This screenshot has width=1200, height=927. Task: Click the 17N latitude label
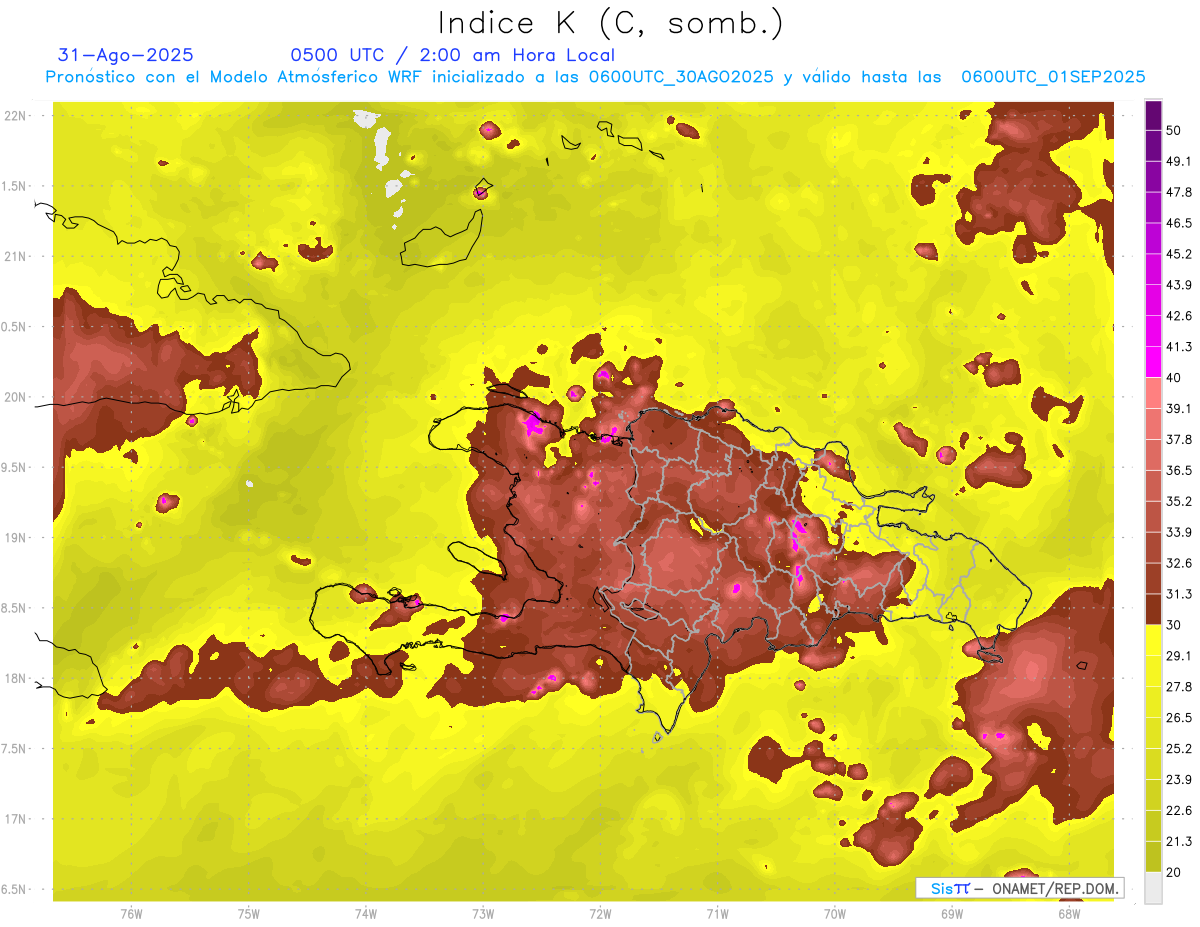pyautogui.click(x=17, y=819)
